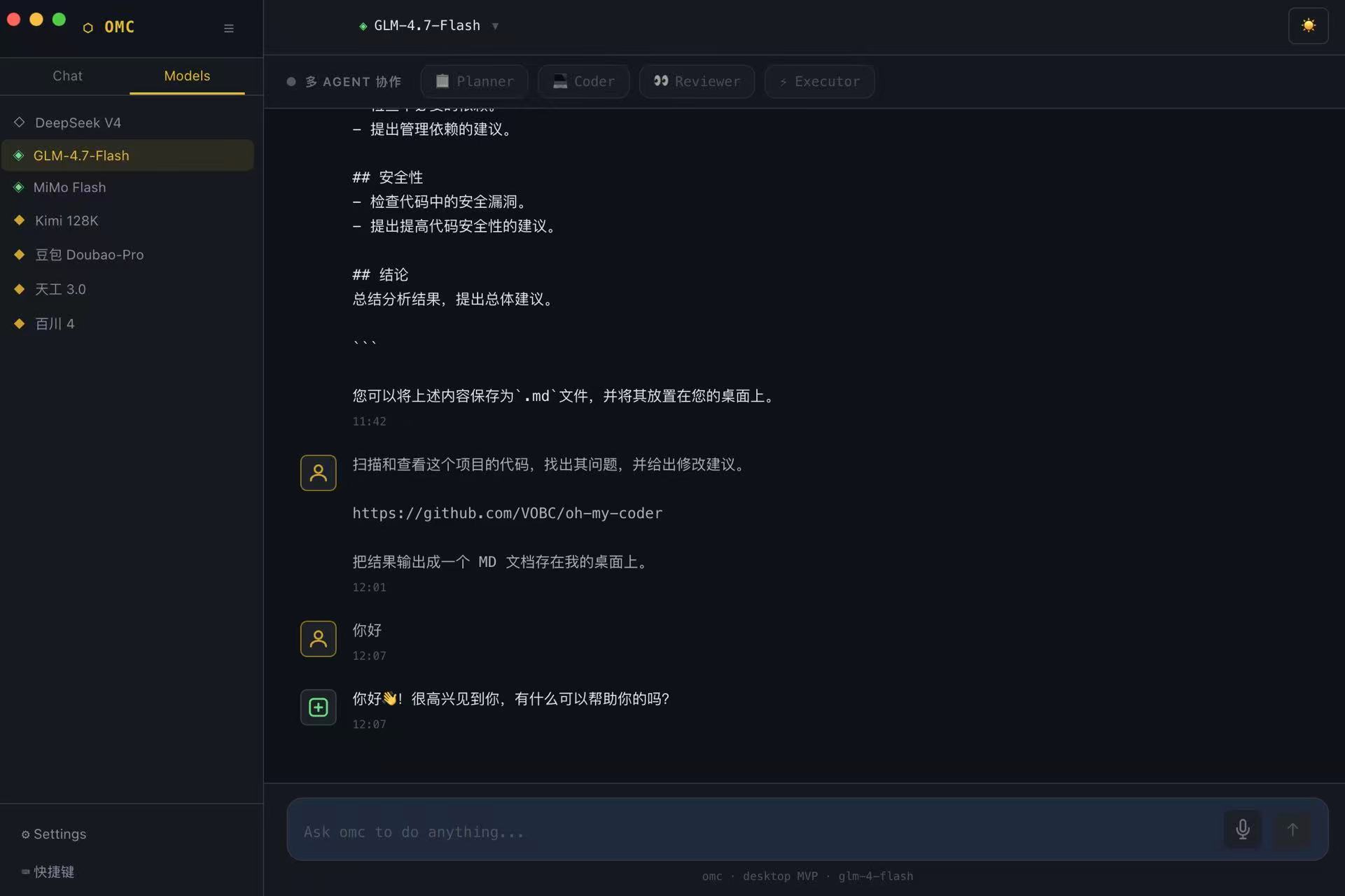Select the DeepSeek V4 model
Viewport: 1345px width, 896px height.
point(127,122)
